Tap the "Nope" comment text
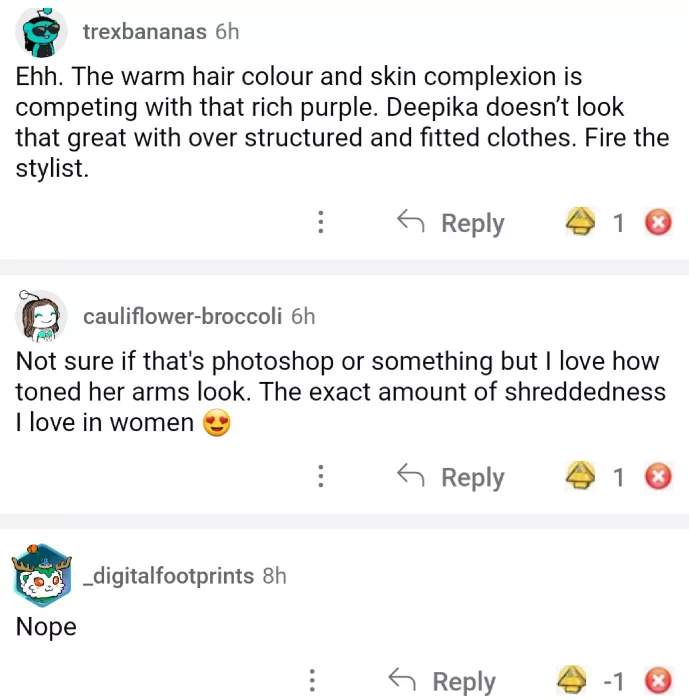689x700 pixels. (x=46, y=627)
